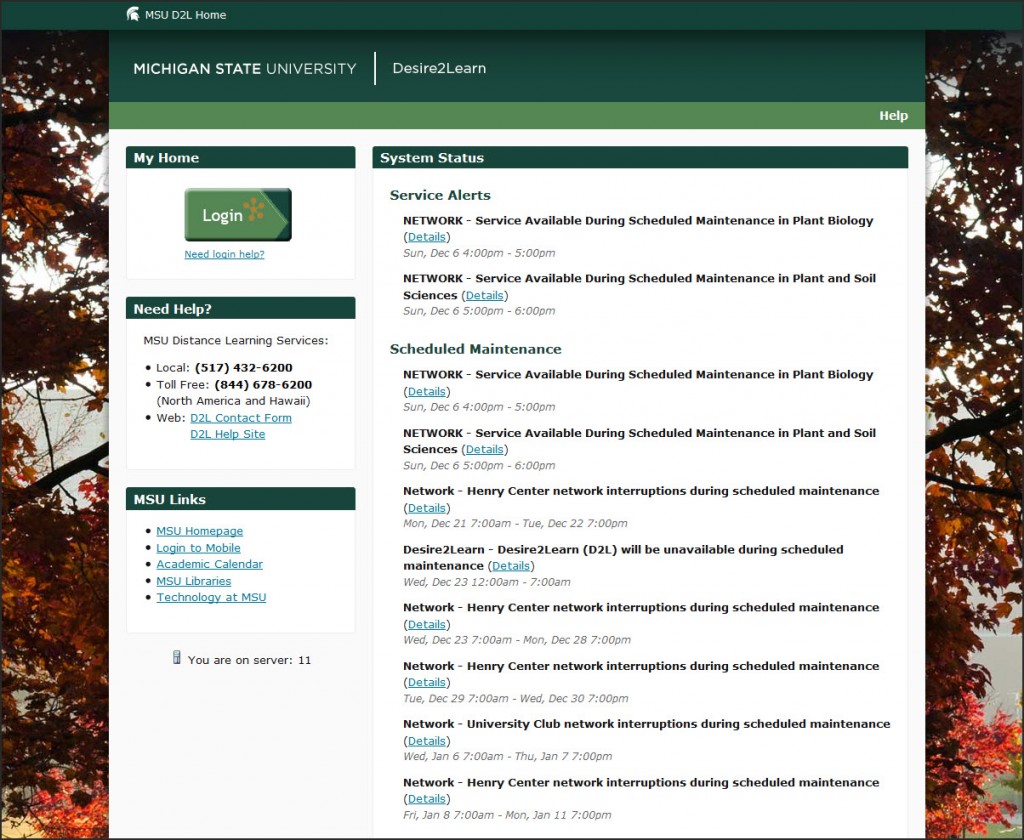Click the Desire2Learn header text
The image size is (1024, 840).
point(438,68)
